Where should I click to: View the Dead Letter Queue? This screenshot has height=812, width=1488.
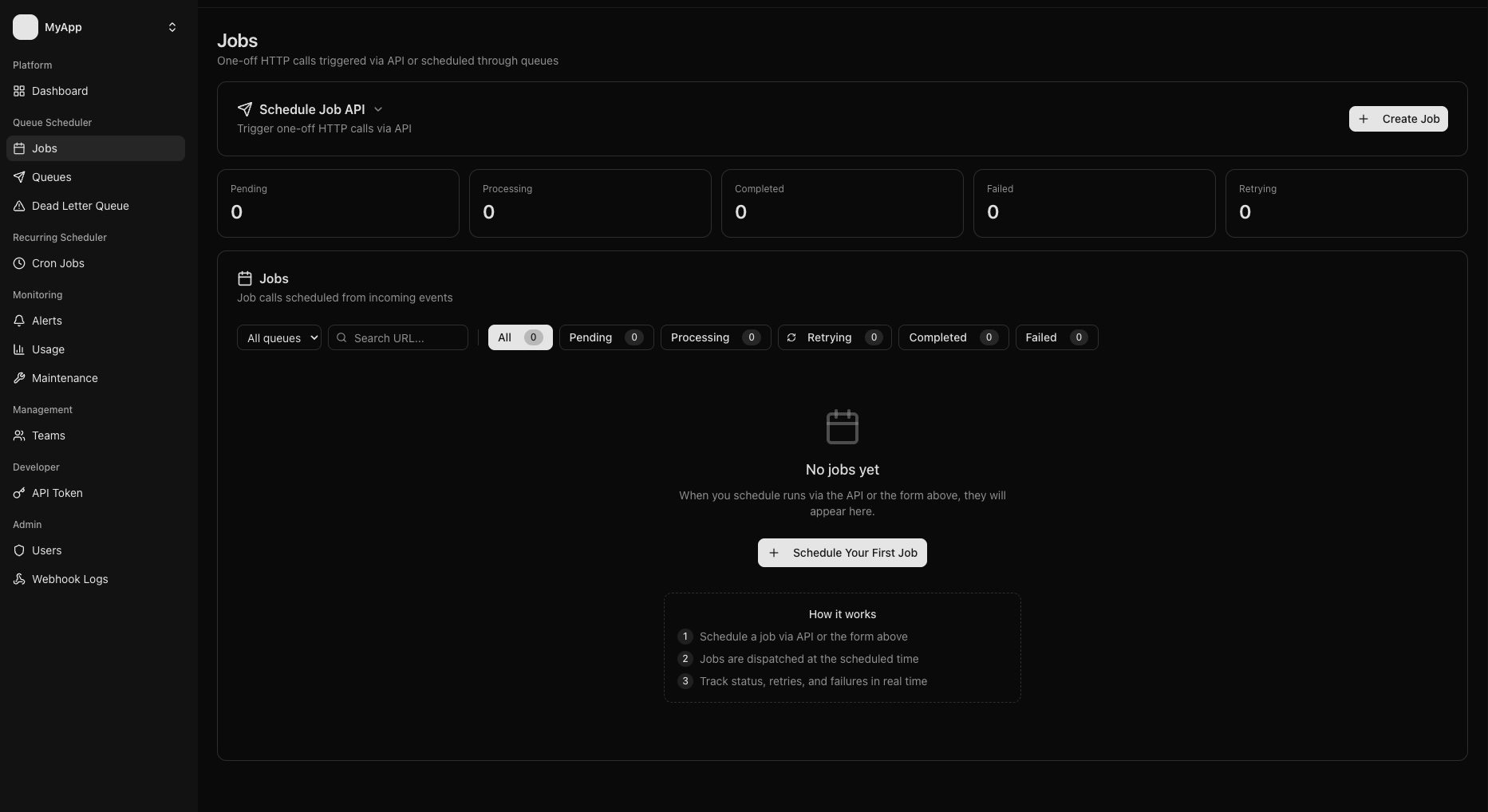click(80, 206)
